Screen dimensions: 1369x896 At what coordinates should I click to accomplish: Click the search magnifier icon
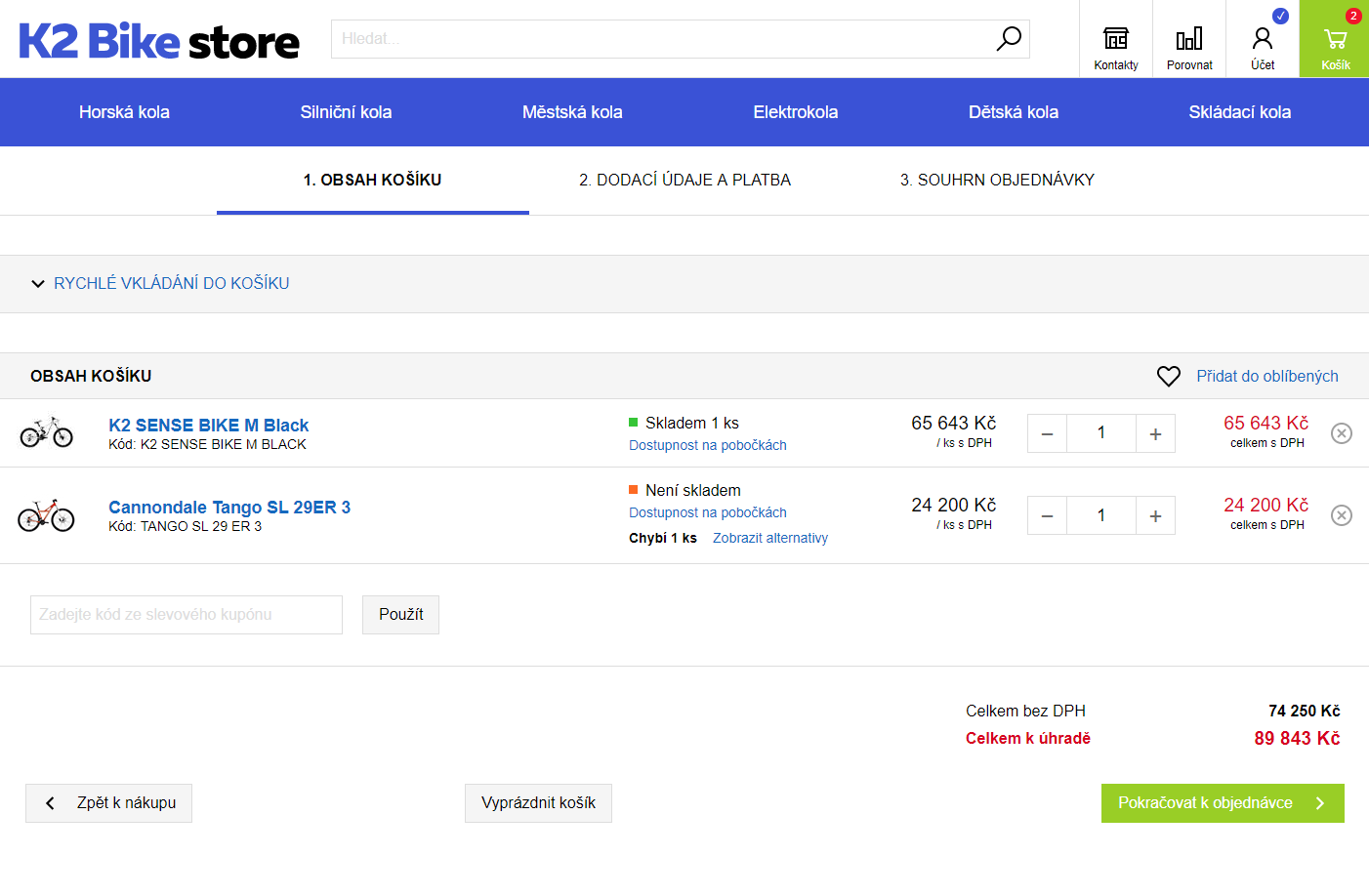(1008, 38)
